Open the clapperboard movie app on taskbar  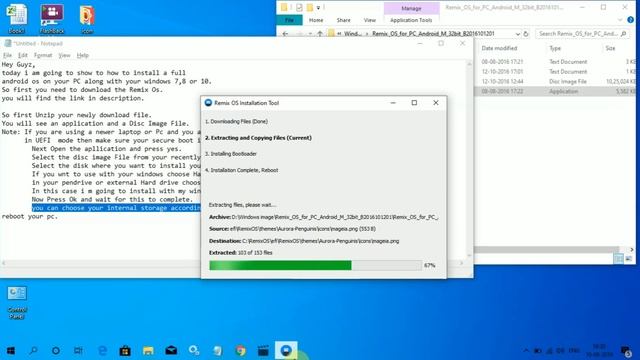(263, 350)
